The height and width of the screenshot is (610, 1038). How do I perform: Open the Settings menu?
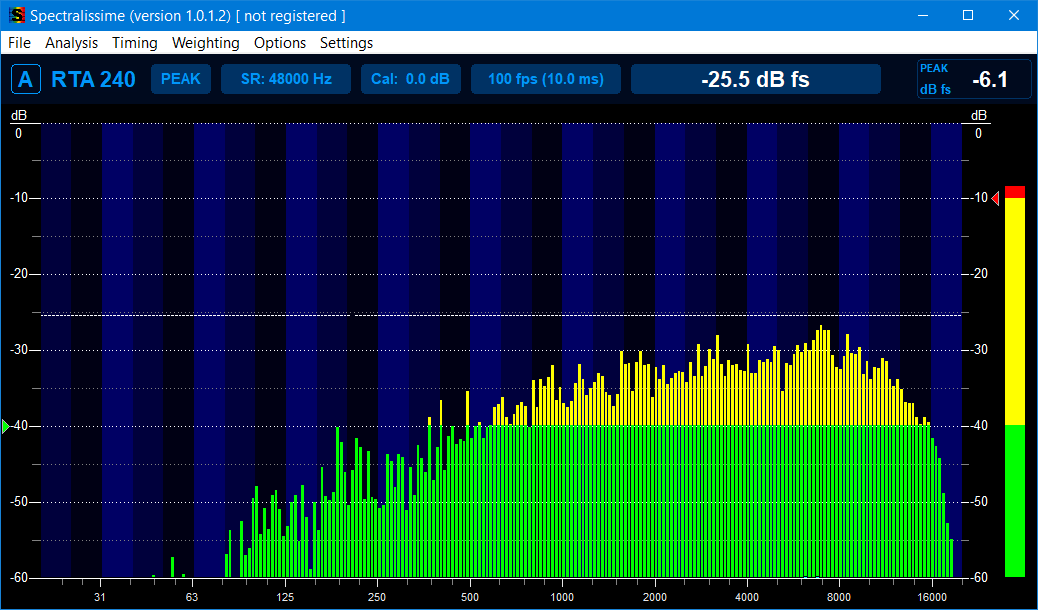click(x=346, y=43)
